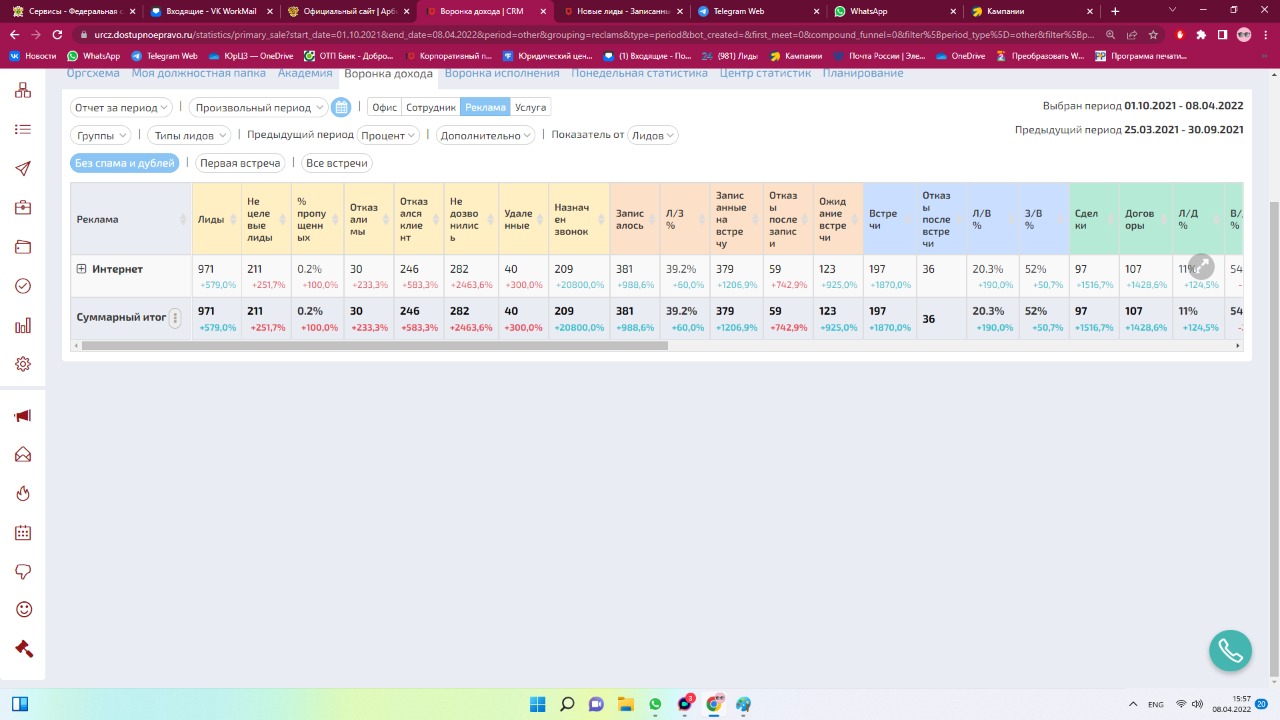Click the gavel icon in the sidebar
Image resolution: width=1280 pixels, height=720 pixels.
pyautogui.click(x=24, y=648)
